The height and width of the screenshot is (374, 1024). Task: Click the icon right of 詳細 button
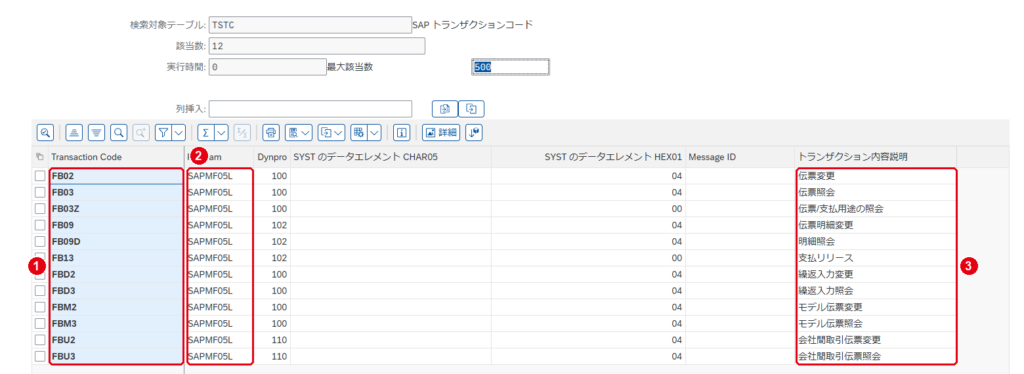point(474,132)
